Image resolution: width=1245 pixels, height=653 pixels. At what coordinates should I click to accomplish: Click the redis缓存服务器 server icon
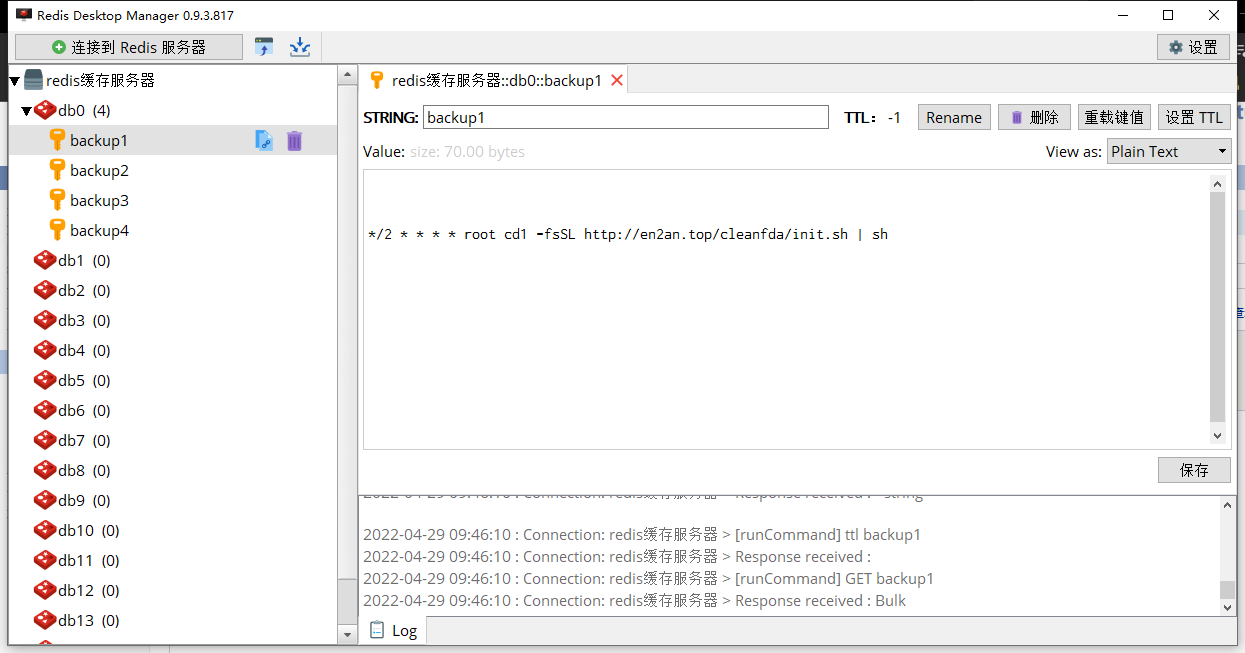pos(33,80)
